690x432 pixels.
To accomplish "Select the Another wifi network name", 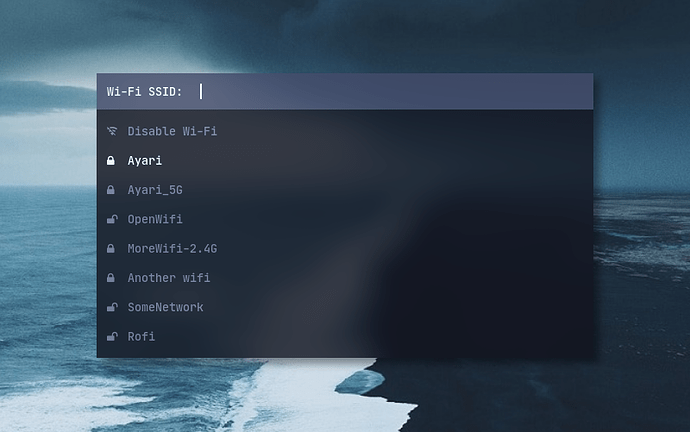I will (168, 278).
